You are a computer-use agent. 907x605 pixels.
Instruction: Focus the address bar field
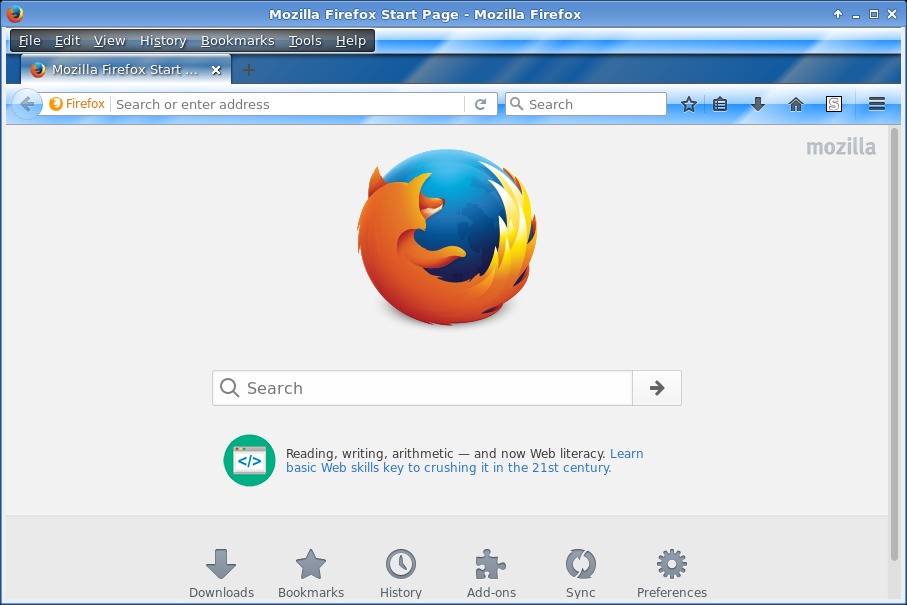(x=288, y=104)
